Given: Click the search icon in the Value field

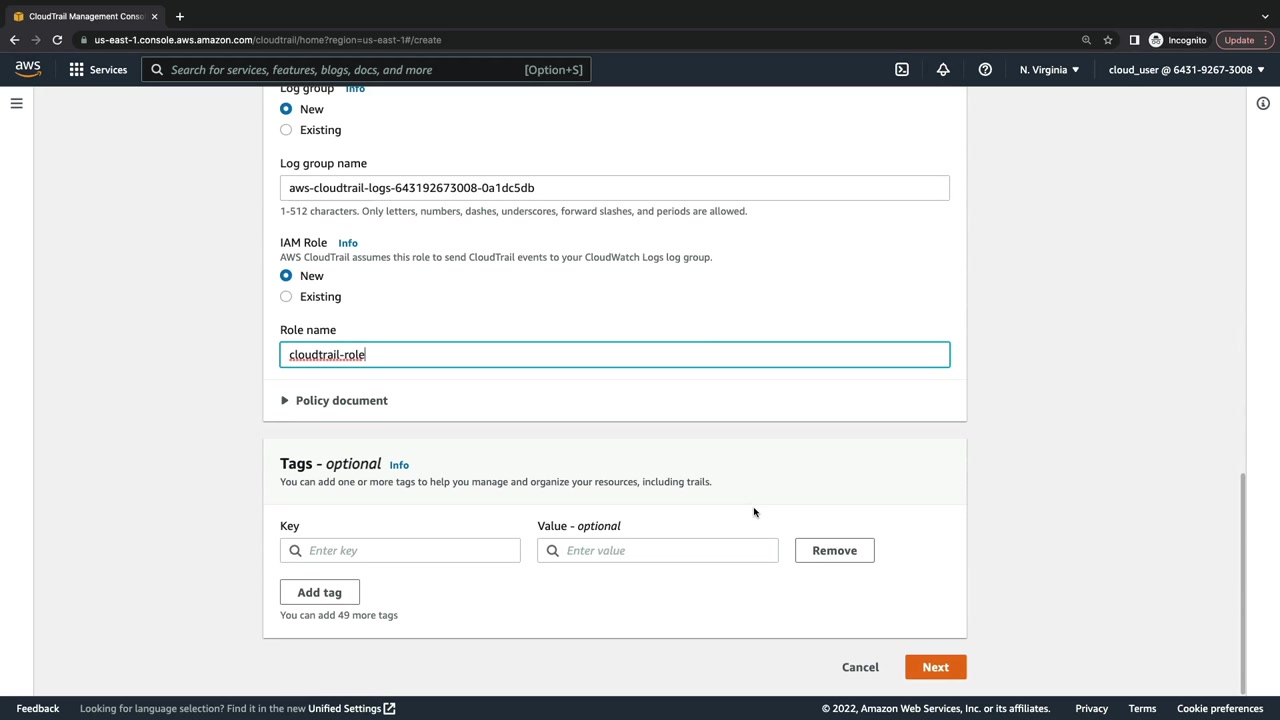Looking at the screenshot, I should pos(552,551).
